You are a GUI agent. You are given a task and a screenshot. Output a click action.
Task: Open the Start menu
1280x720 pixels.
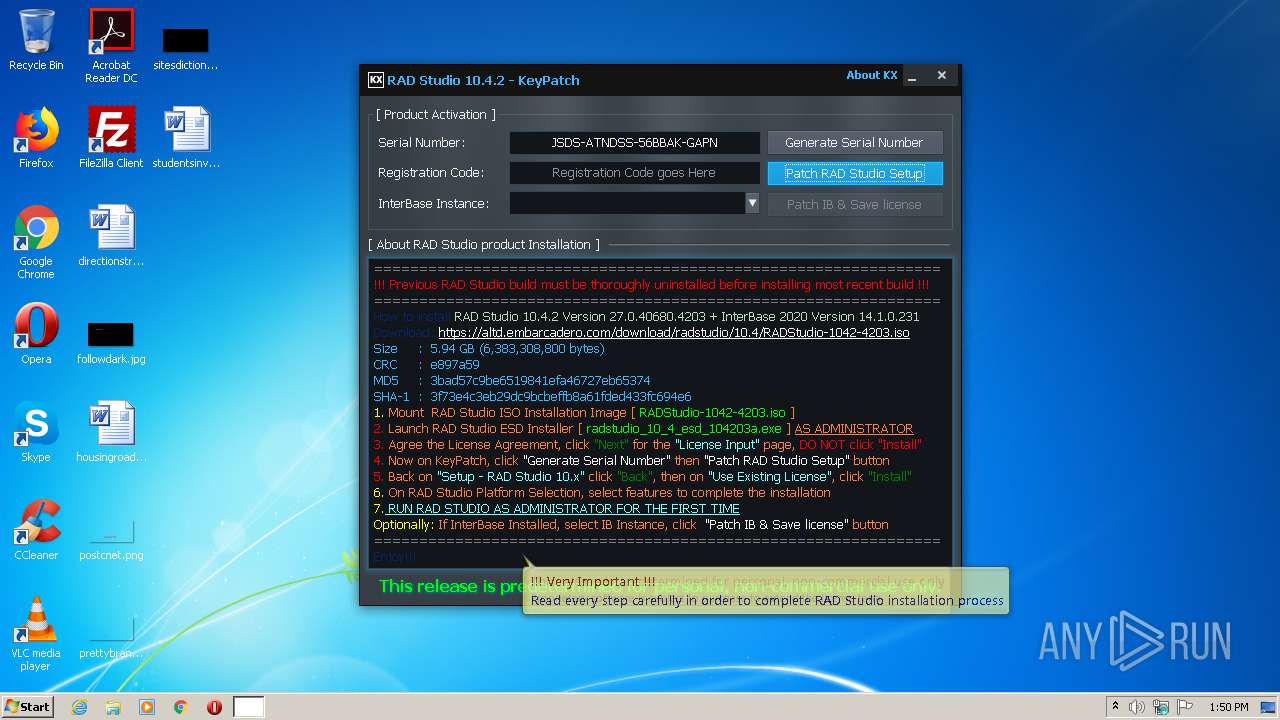28,707
